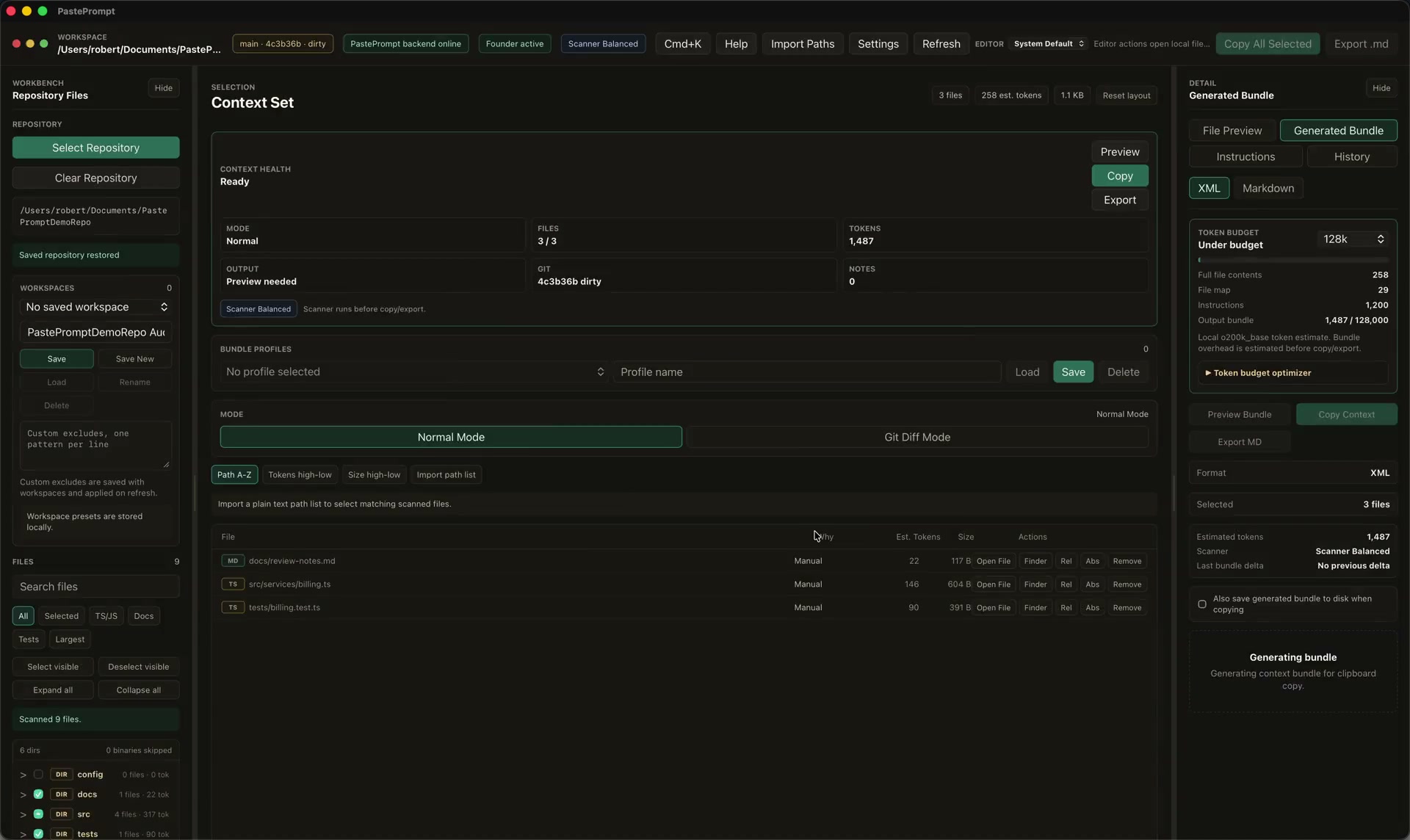The height and width of the screenshot is (840, 1410).
Task: Click the Scanner Balanced chip in top bar
Action: pos(603,44)
